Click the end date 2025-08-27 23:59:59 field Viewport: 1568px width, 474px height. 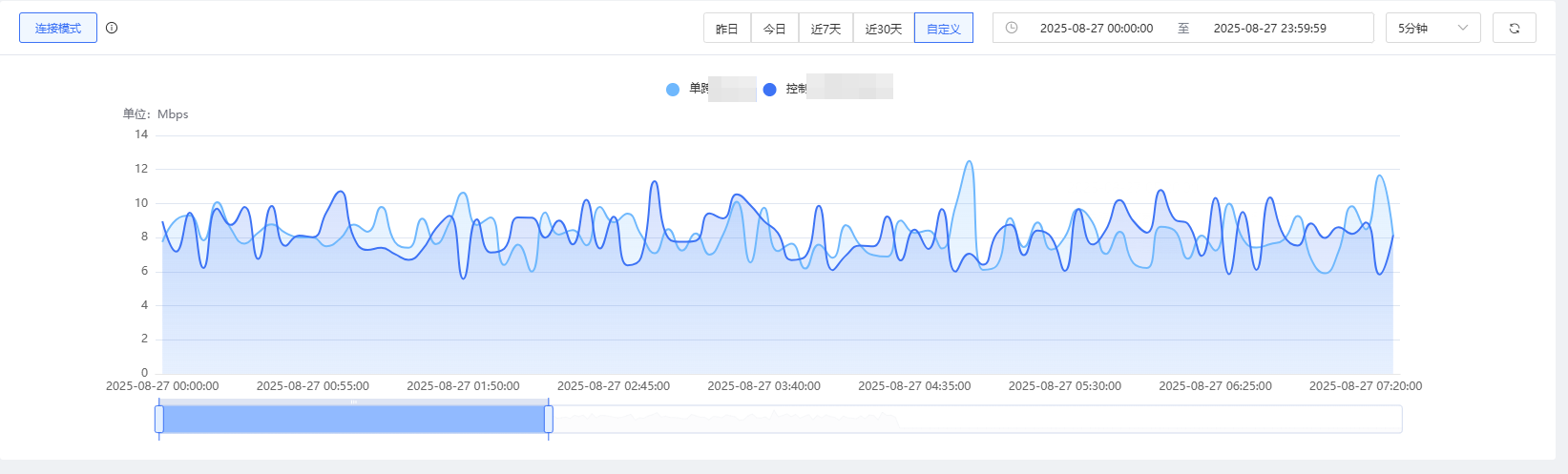tap(1269, 29)
